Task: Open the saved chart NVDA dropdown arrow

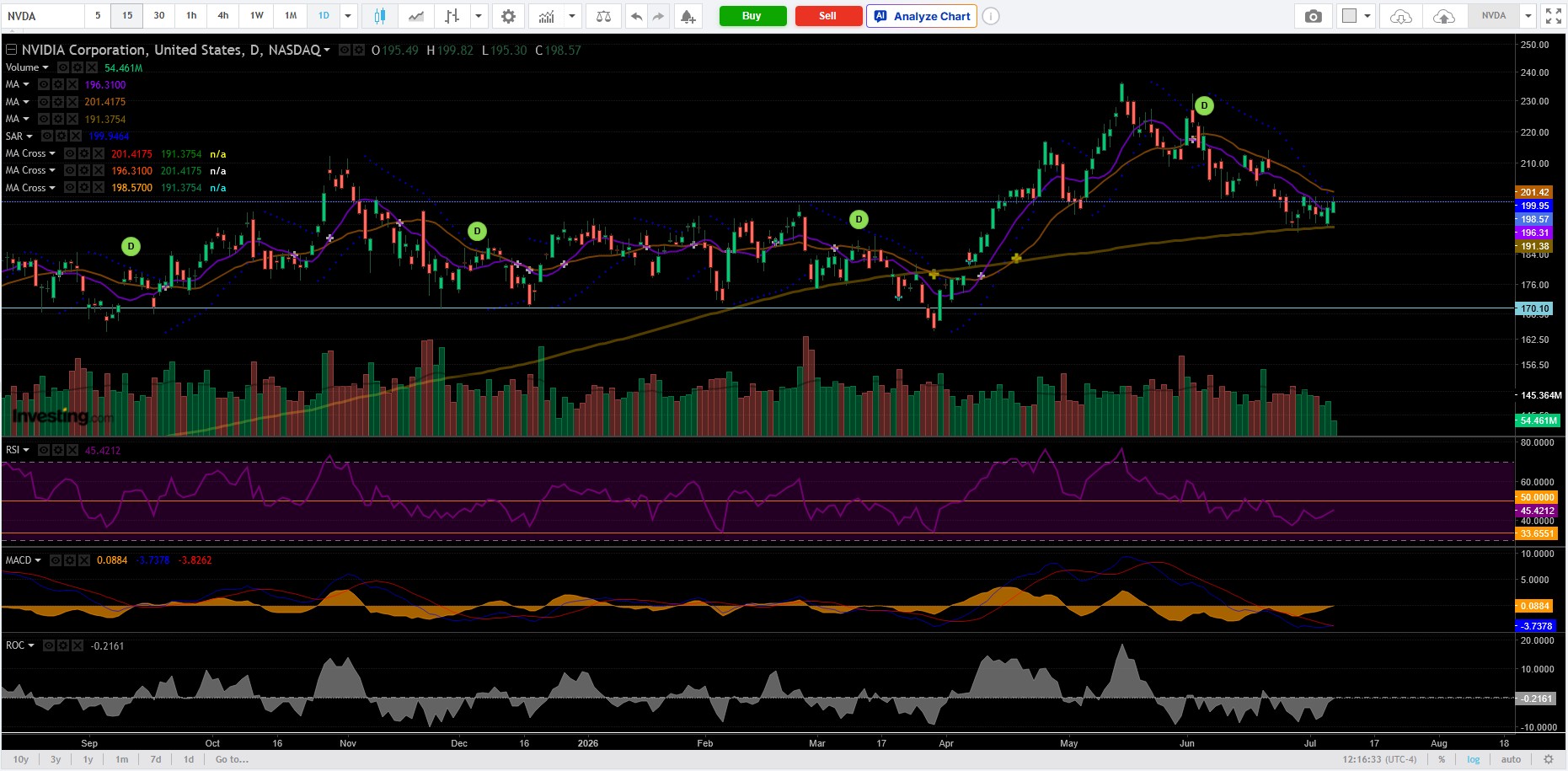Action: tap(1528, 16)
